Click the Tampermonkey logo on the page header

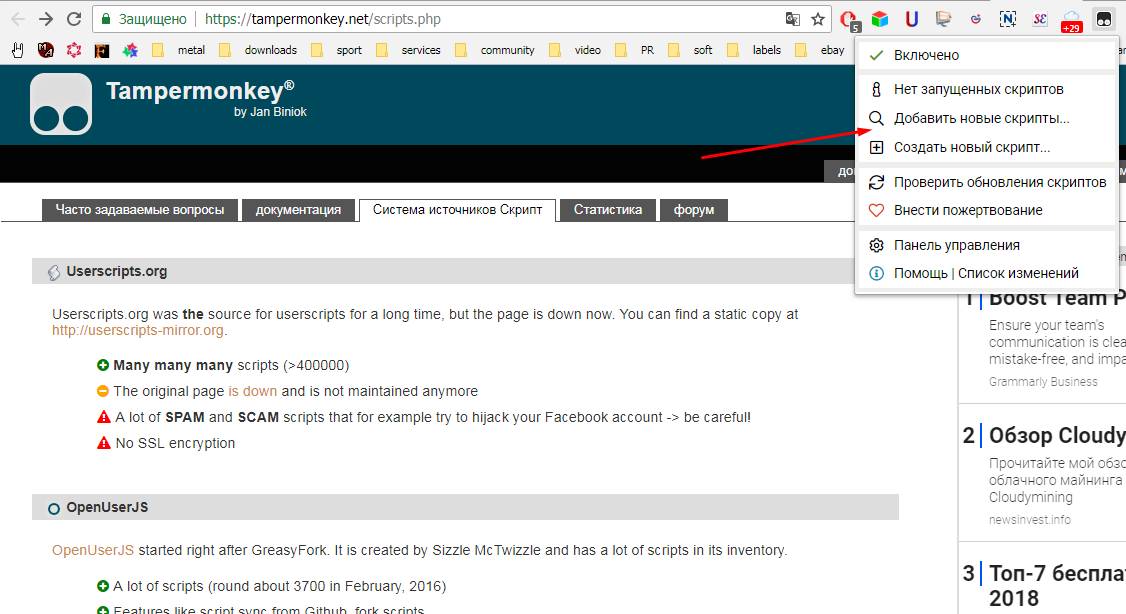[x=61, y=104]
